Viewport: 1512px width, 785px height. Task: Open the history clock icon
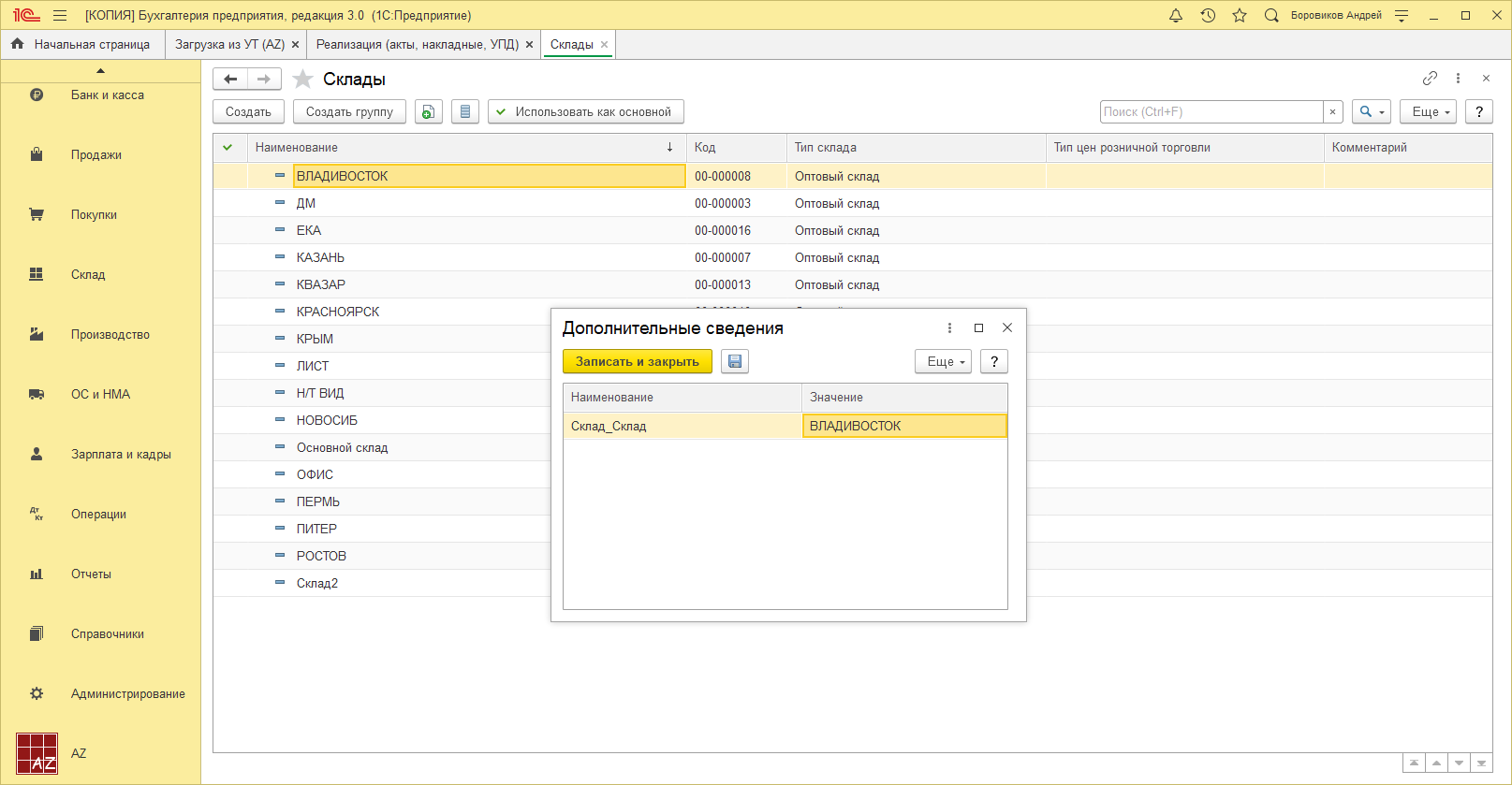click(x=1208, y=15)
